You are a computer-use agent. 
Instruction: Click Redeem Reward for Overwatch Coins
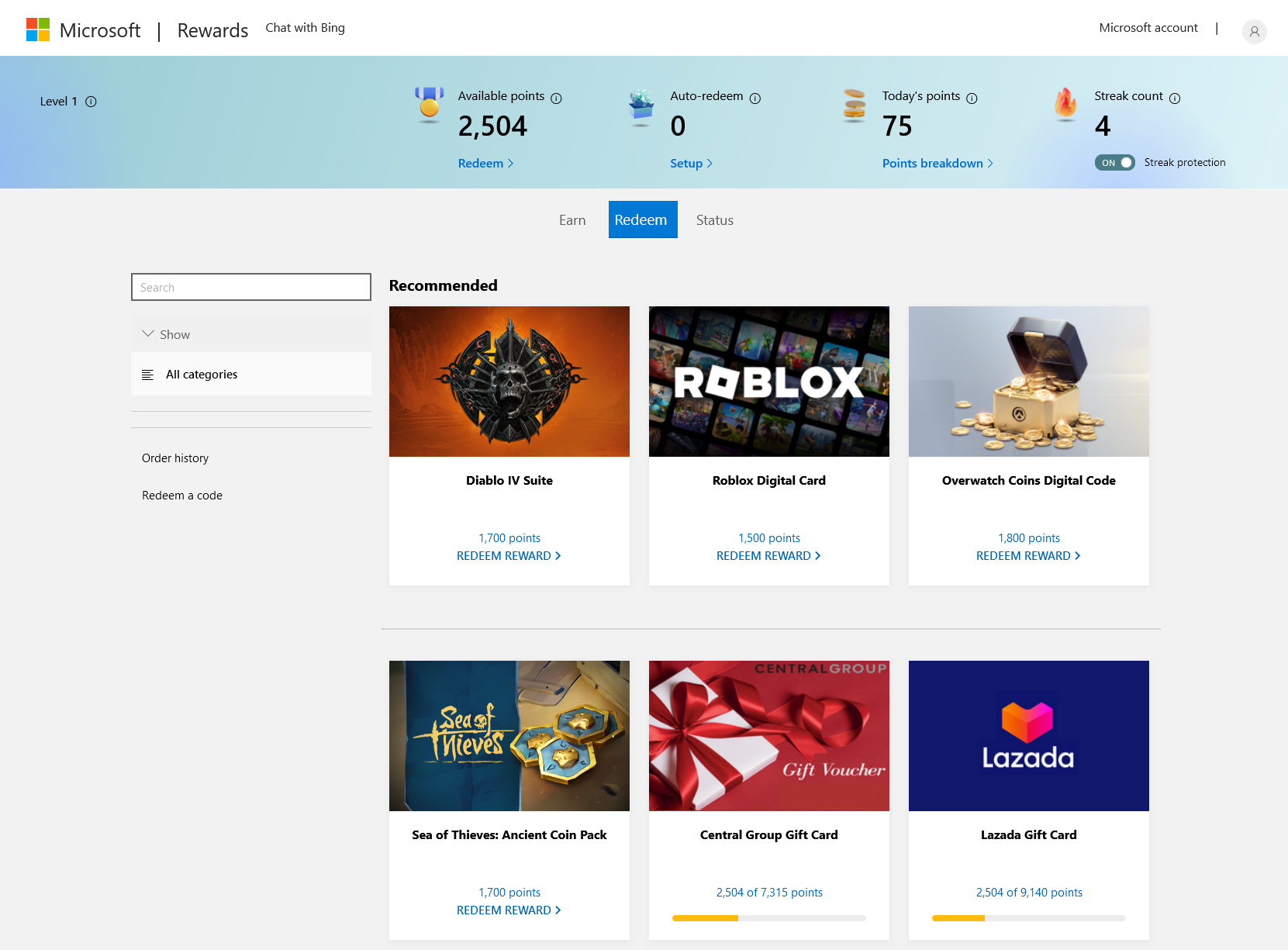click(1028, 556)
